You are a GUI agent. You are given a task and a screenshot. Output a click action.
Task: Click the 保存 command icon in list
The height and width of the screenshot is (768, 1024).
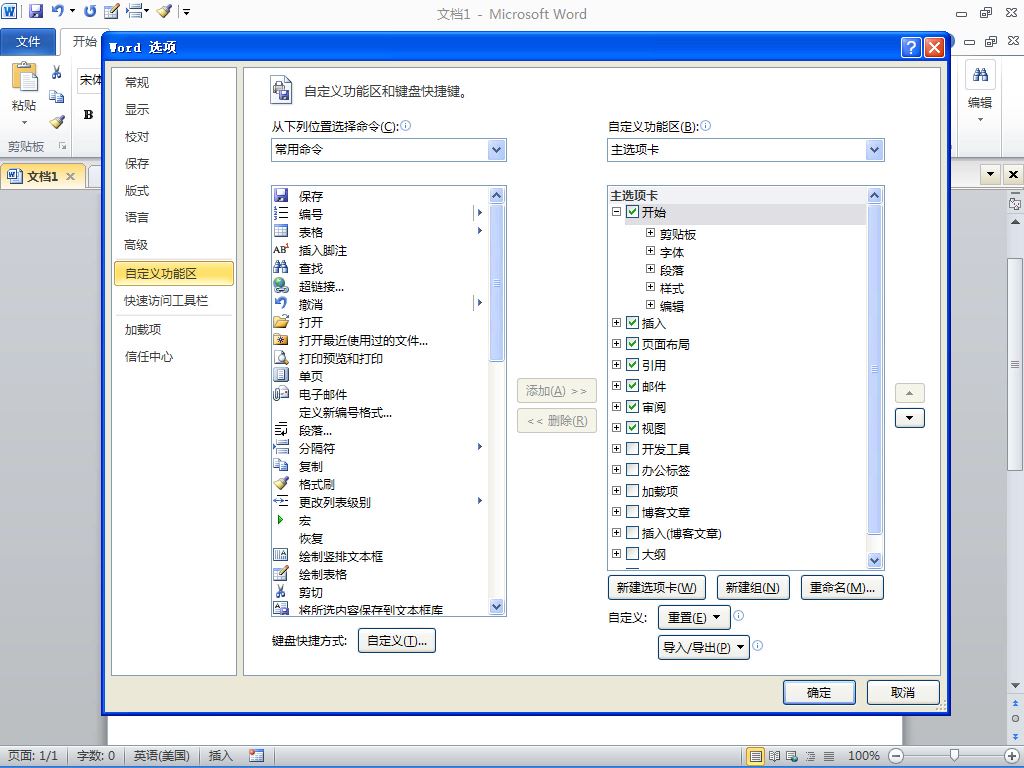pos(281,195)
